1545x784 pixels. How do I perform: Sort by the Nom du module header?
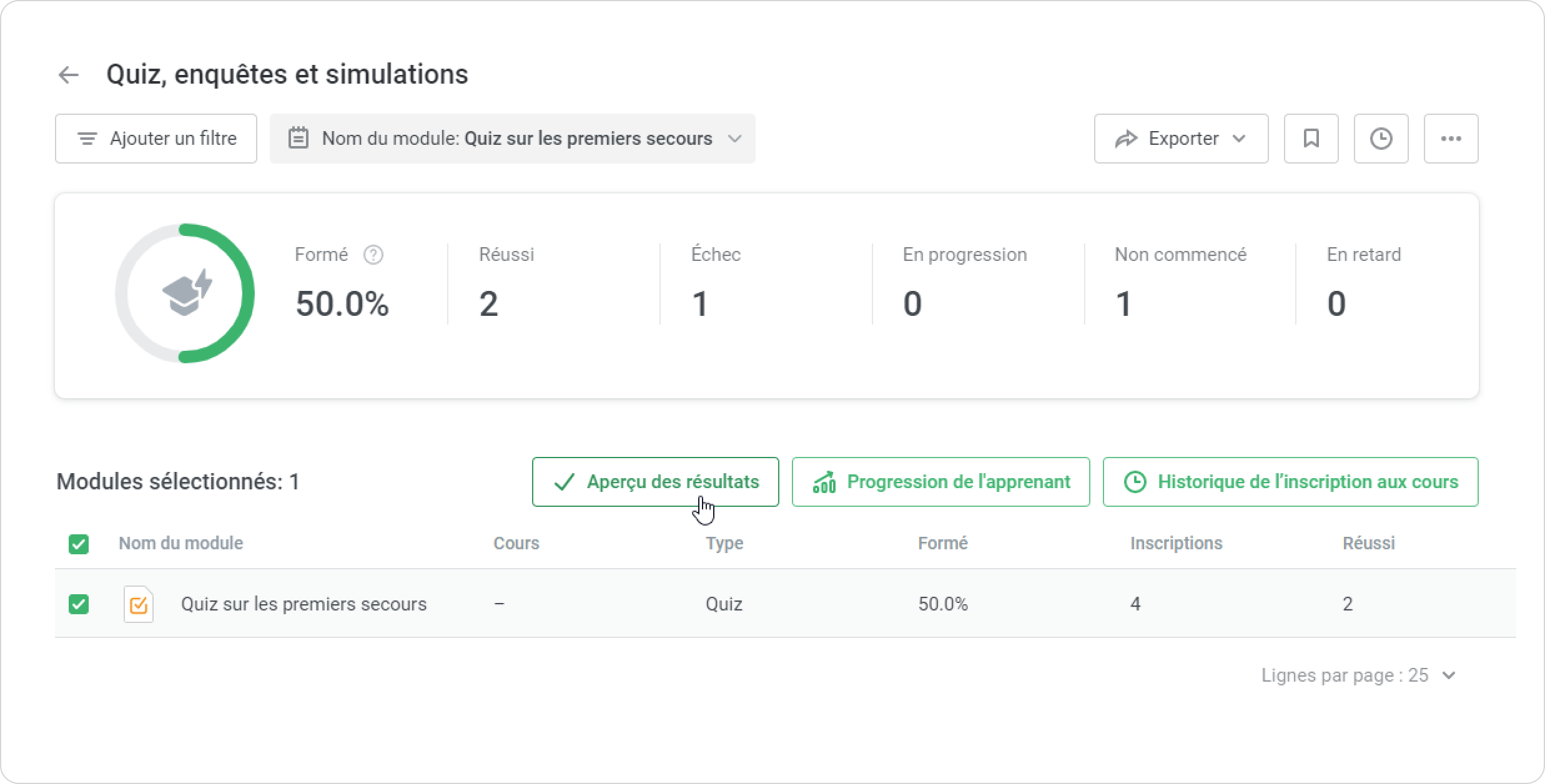tap(180, 543)
